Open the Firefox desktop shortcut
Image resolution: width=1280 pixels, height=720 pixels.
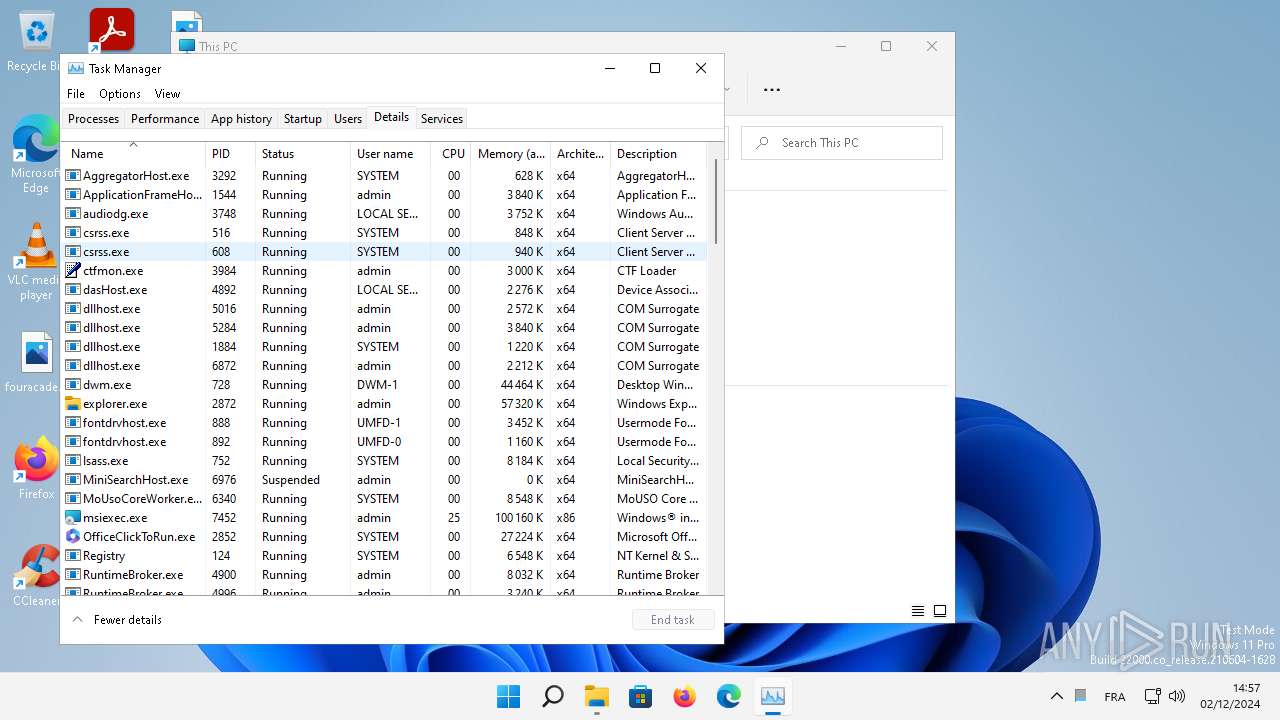tap(36, 468)
